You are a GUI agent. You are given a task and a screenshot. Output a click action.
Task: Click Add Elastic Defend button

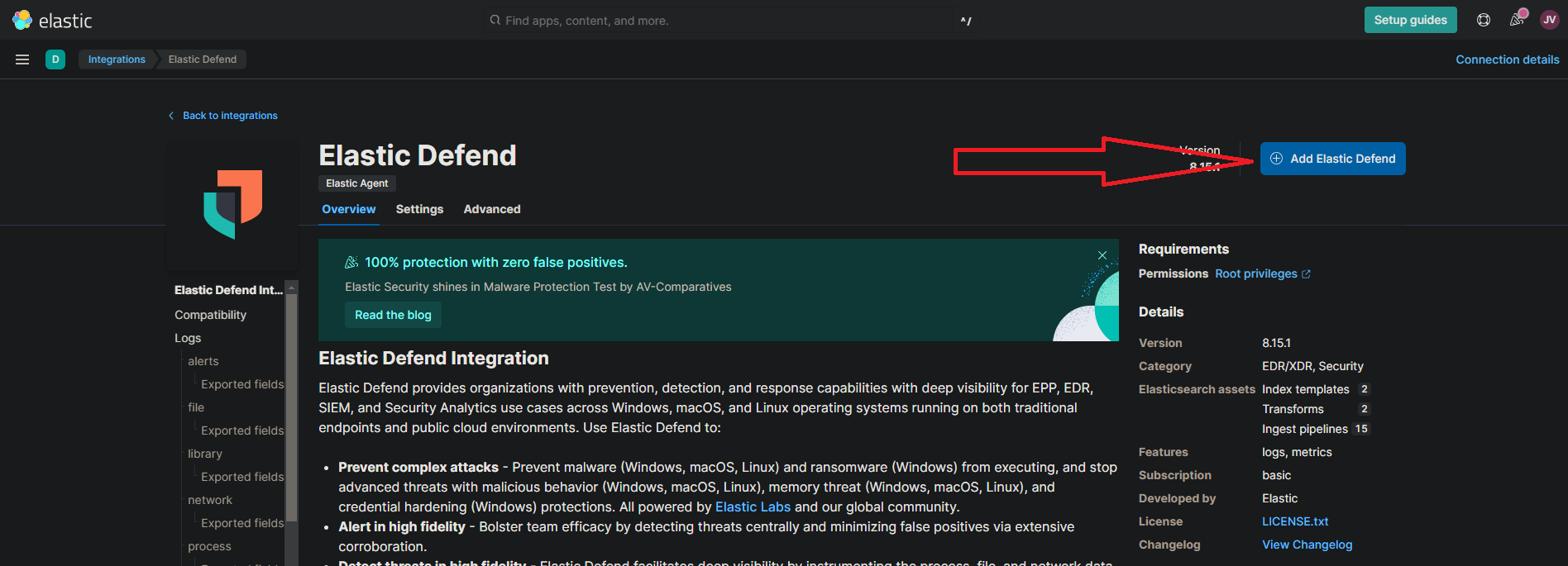point(1333,159)
